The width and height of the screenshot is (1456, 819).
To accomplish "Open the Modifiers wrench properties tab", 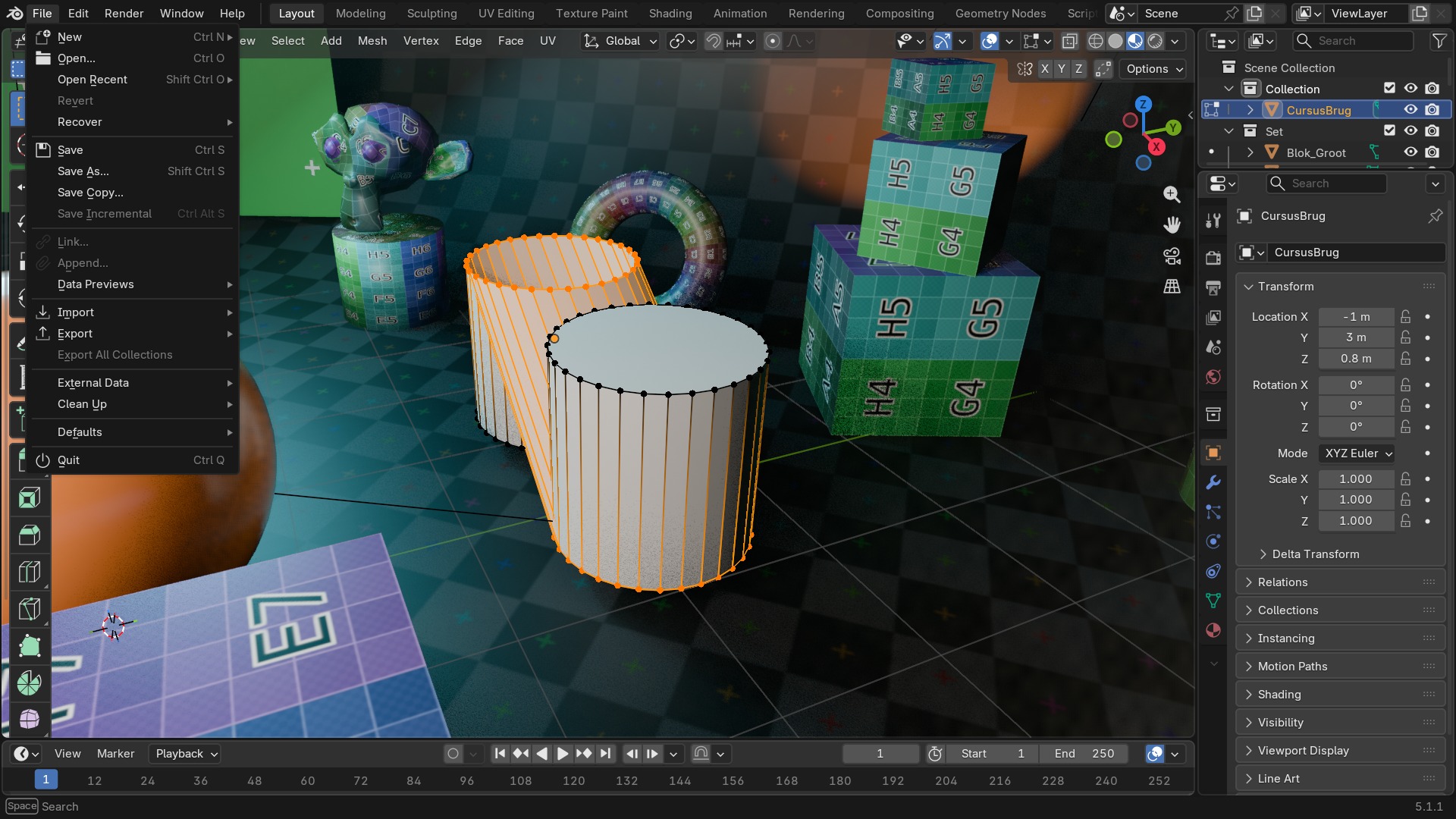I will pyautogui.click(x=1213, y=482).
